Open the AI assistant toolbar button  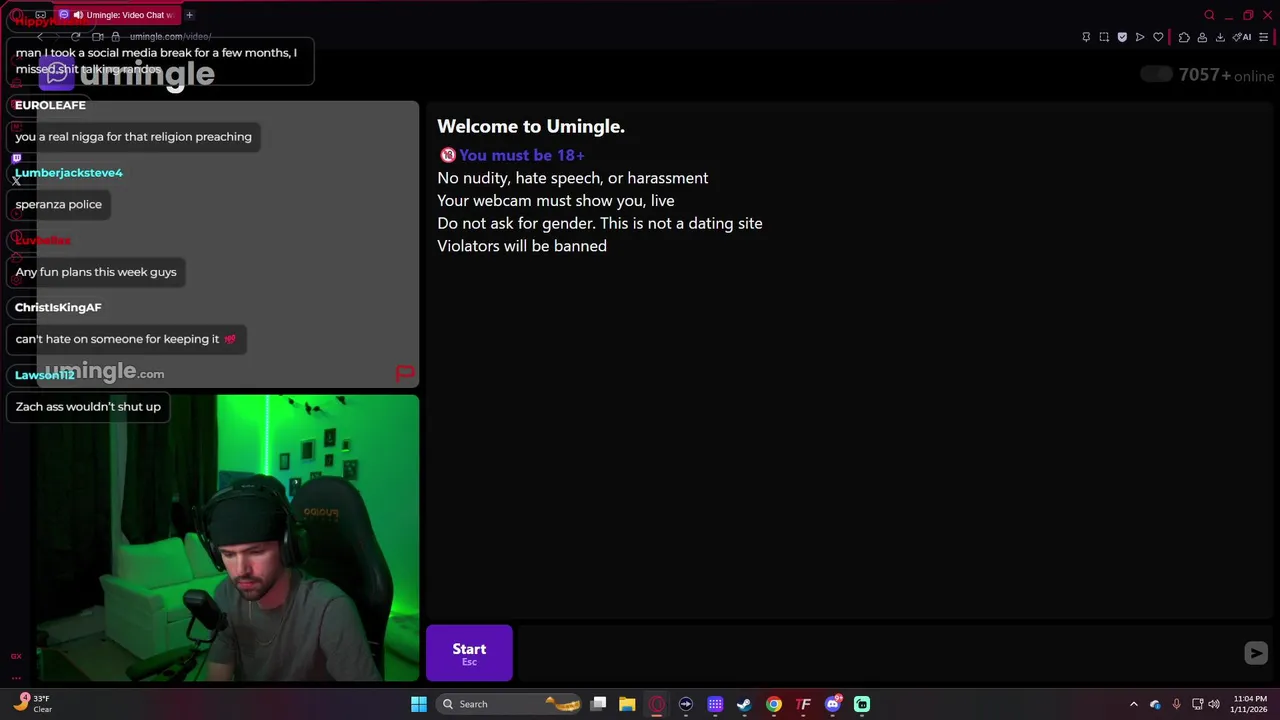coord(1242,37)
